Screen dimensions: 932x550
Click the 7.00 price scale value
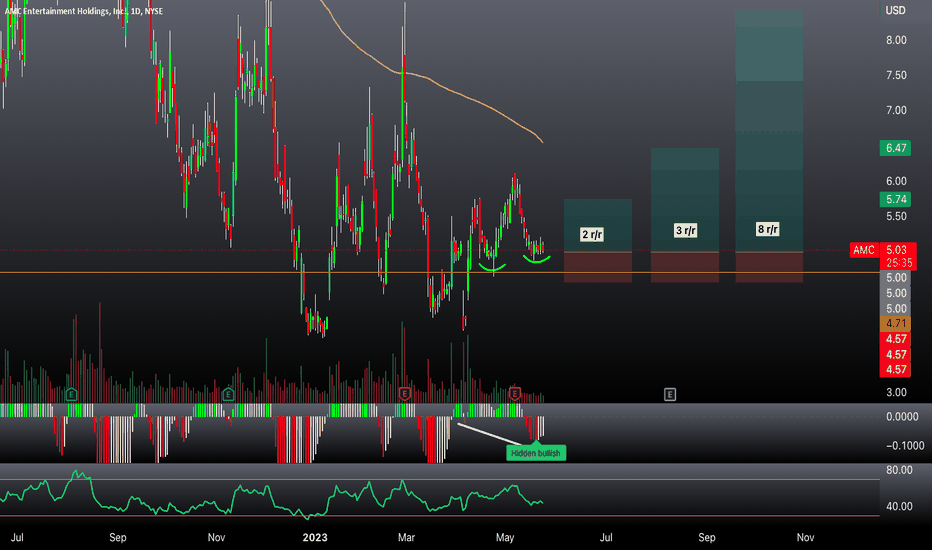click(x=896, y=111)
